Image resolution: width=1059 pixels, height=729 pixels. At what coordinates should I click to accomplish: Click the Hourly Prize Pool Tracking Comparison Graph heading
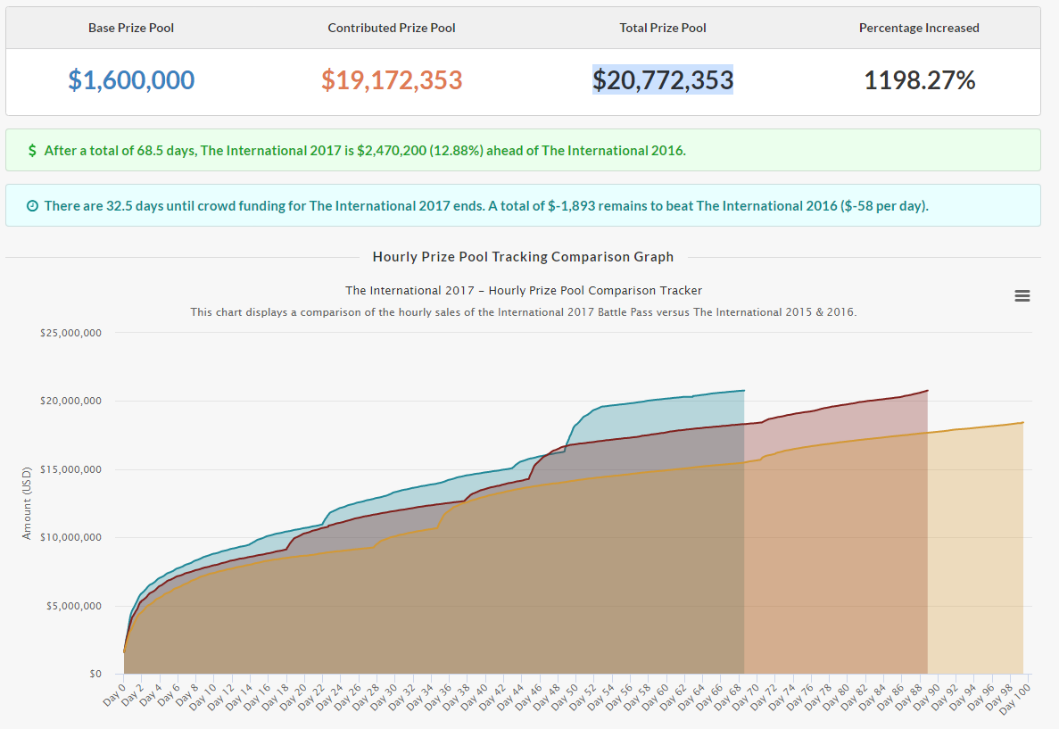pyautogui.click(x=523, y=257)
